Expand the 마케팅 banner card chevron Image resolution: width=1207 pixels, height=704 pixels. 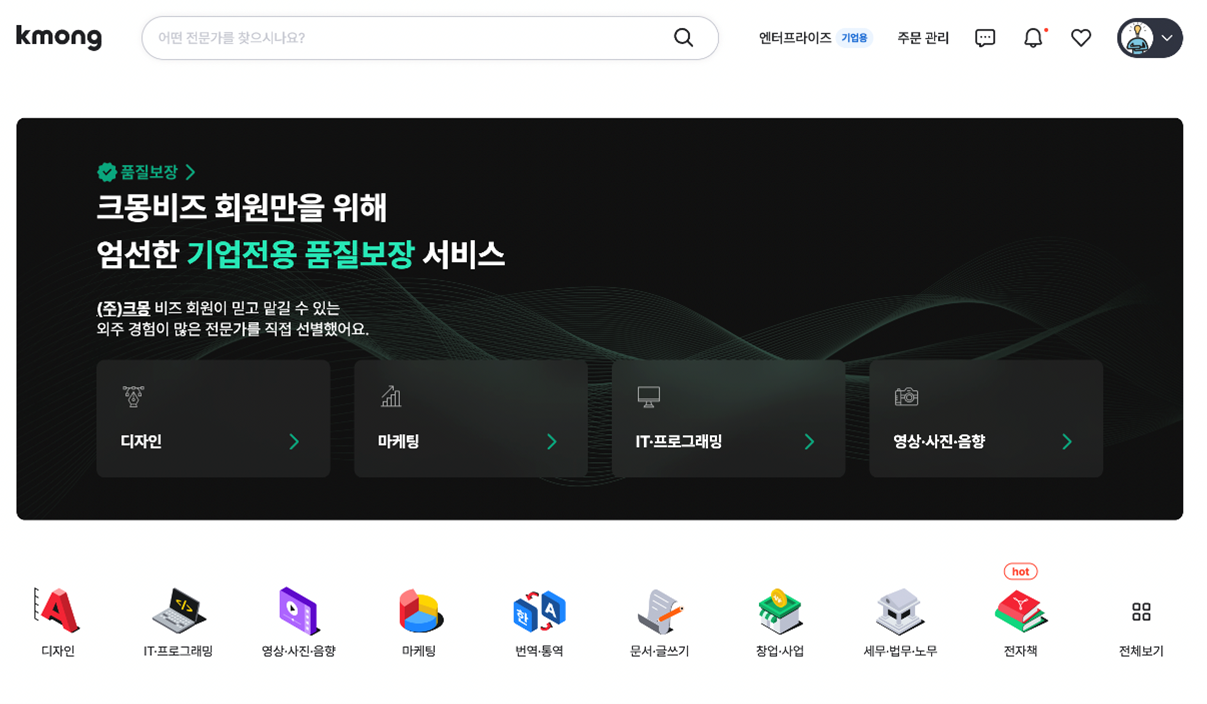point(551,440)
